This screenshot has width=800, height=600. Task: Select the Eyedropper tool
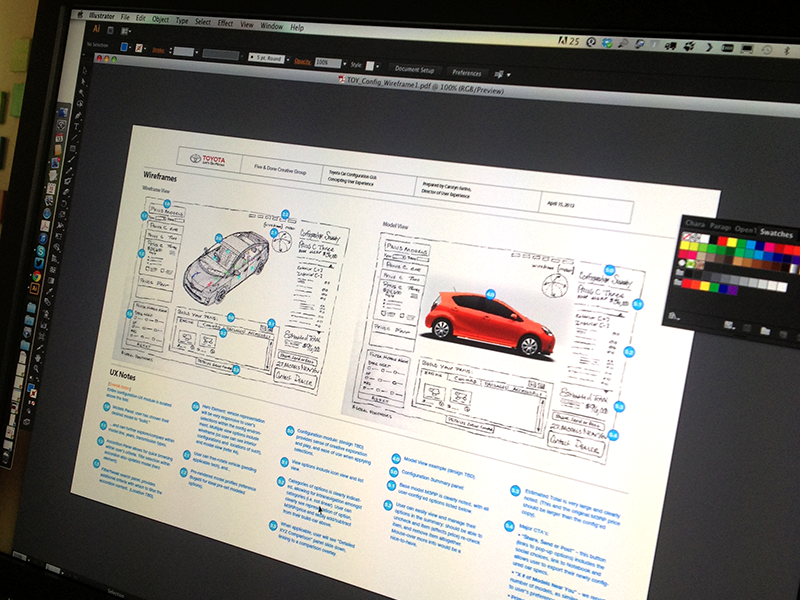pos(49,291)
